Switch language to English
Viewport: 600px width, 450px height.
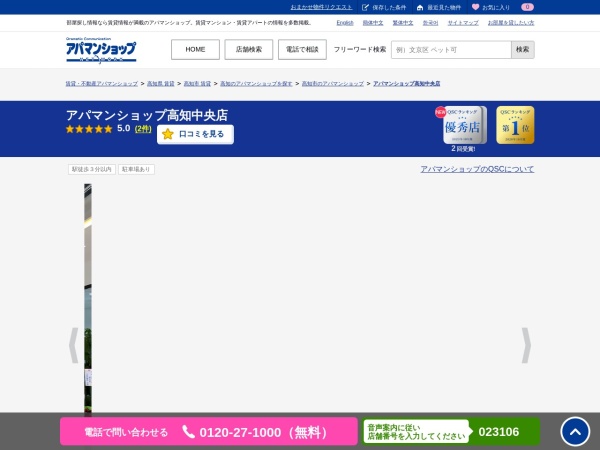point(345,23)
